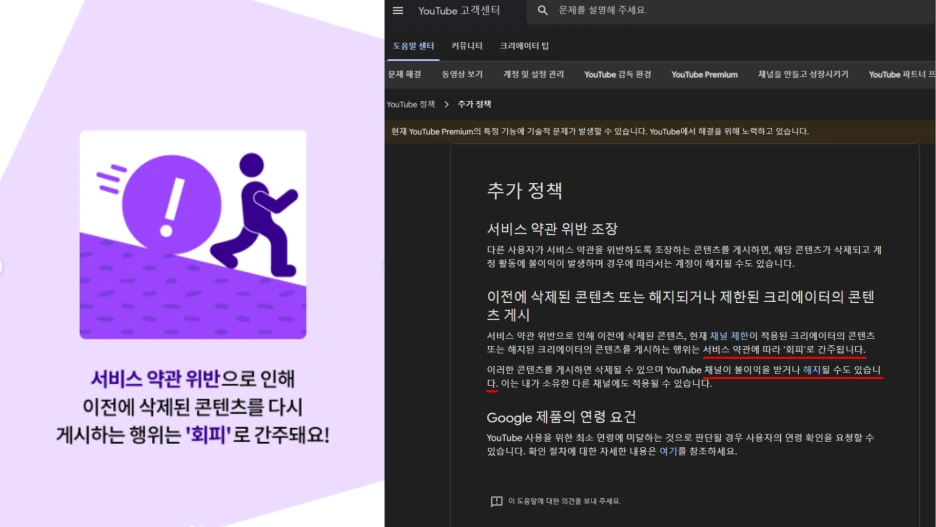Screen dimensions: 936x527
Task: Open the '계정 및 설정 관리' category
Action: [x=533, y=75]
